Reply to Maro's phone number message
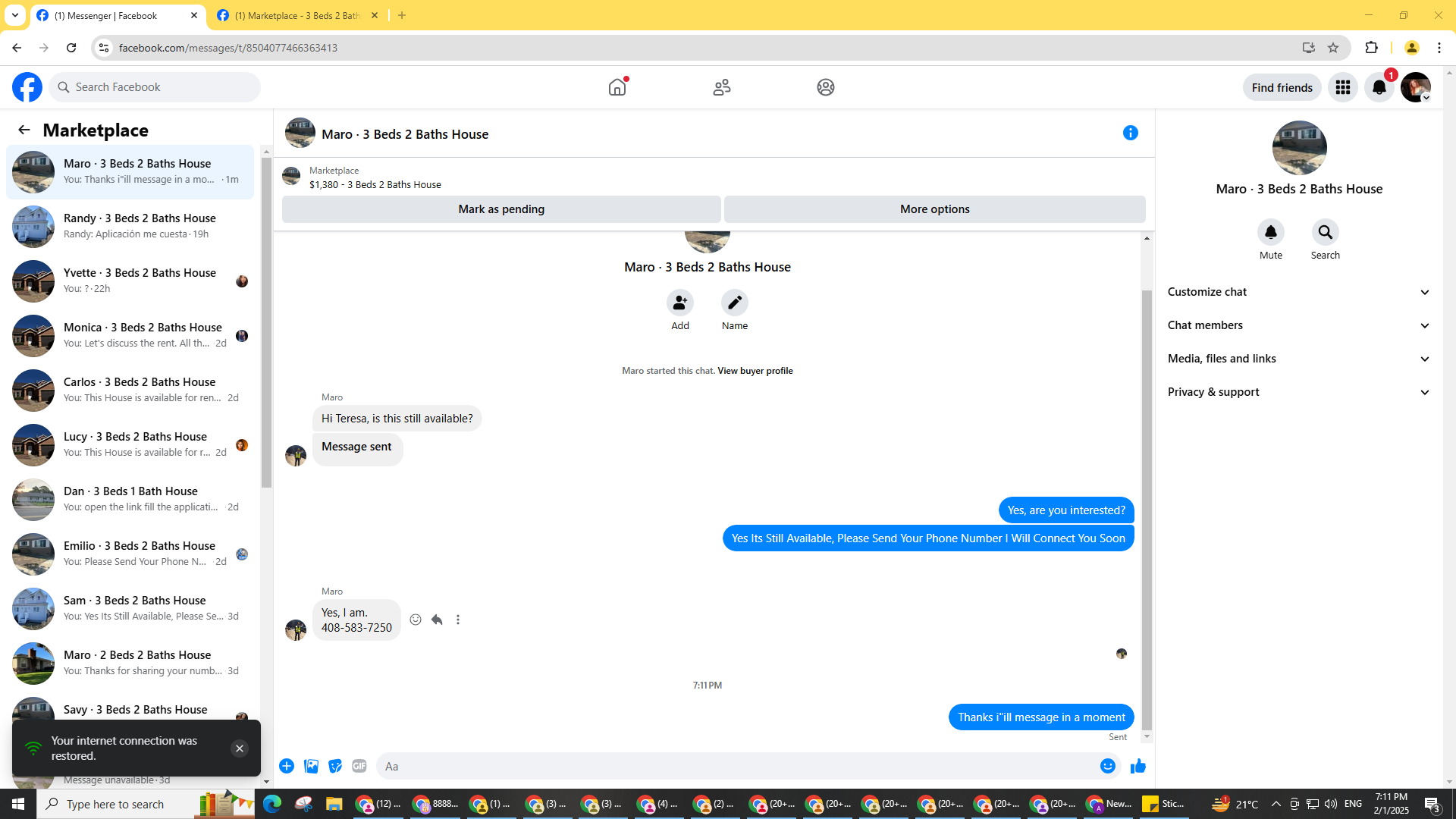 click(437, 620)
